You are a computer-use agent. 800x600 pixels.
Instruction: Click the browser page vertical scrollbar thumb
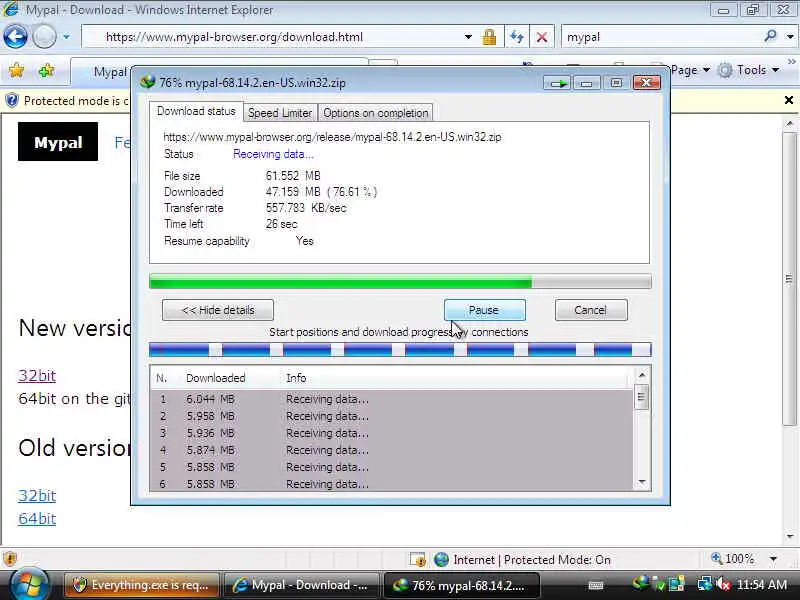pyautogui.click(x=789, y=279)
